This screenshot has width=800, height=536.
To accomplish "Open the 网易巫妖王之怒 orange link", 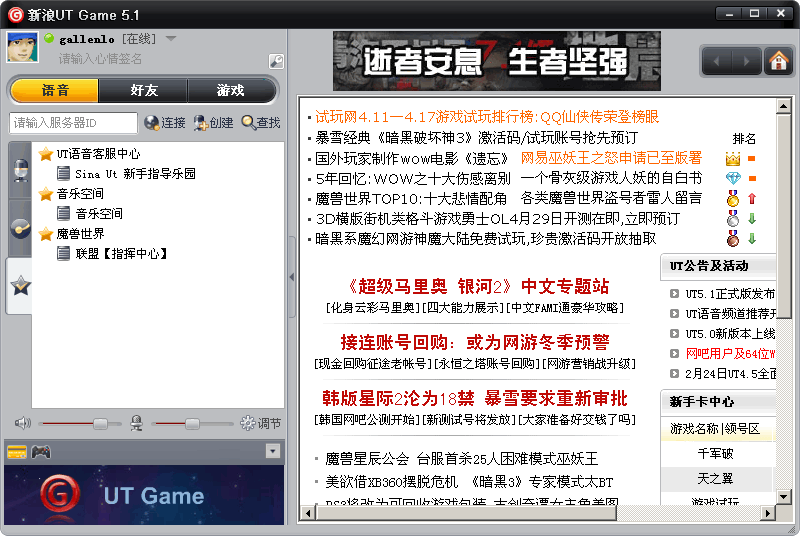I will pyautogui.click(x=611, y=158).
